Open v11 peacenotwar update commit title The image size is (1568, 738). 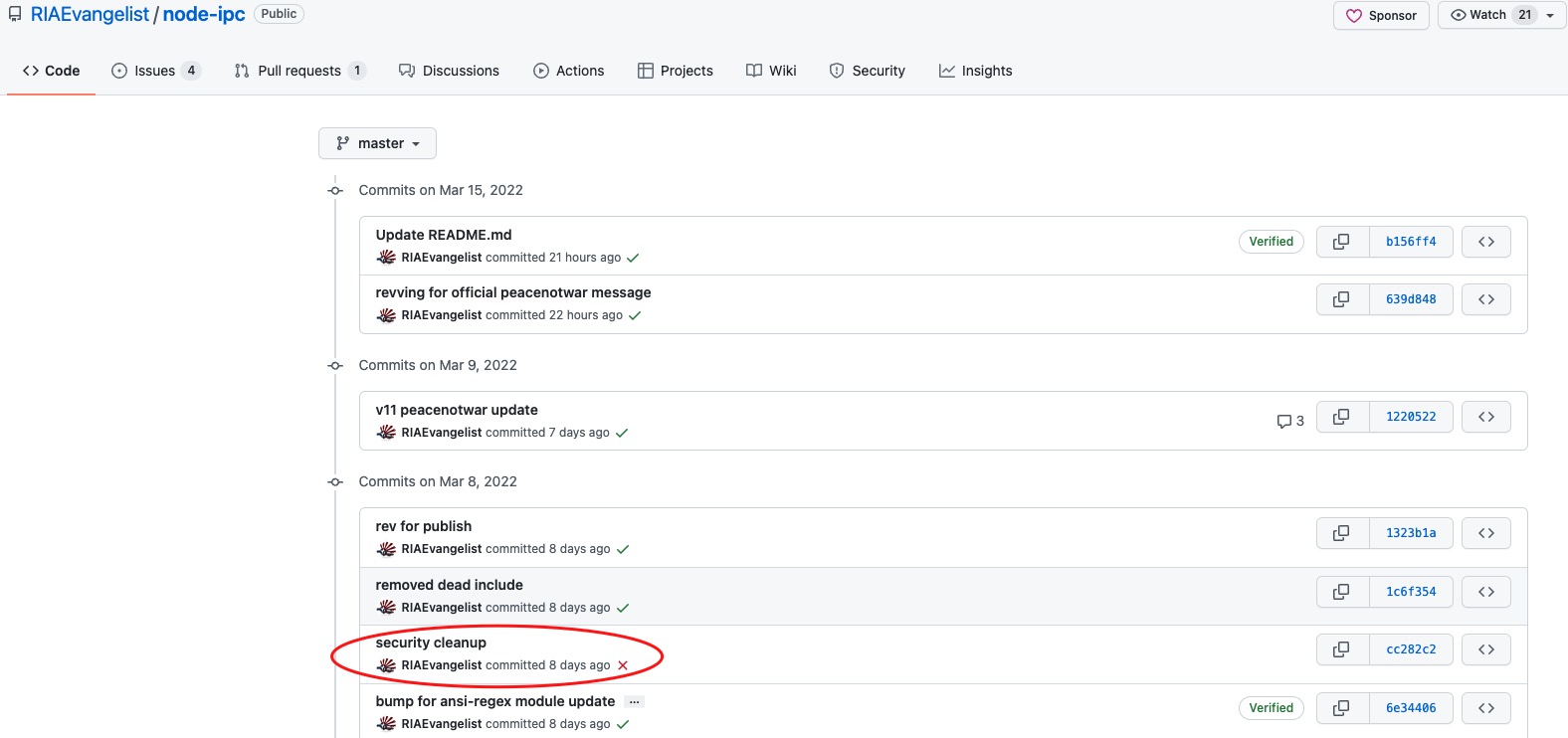tap(457, 410)
